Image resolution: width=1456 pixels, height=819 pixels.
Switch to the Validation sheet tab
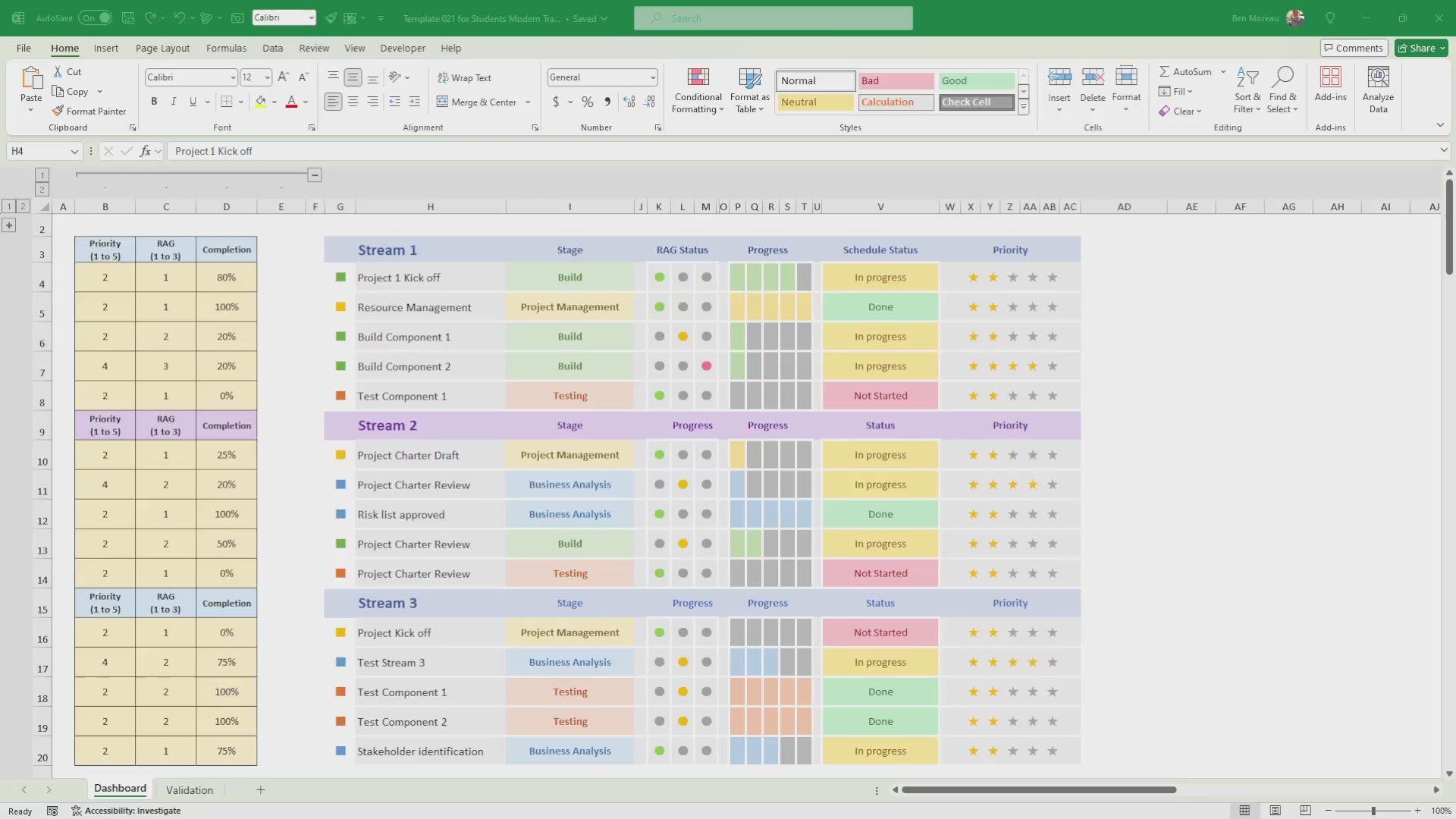pyautogui.click(x=189, y=789)
